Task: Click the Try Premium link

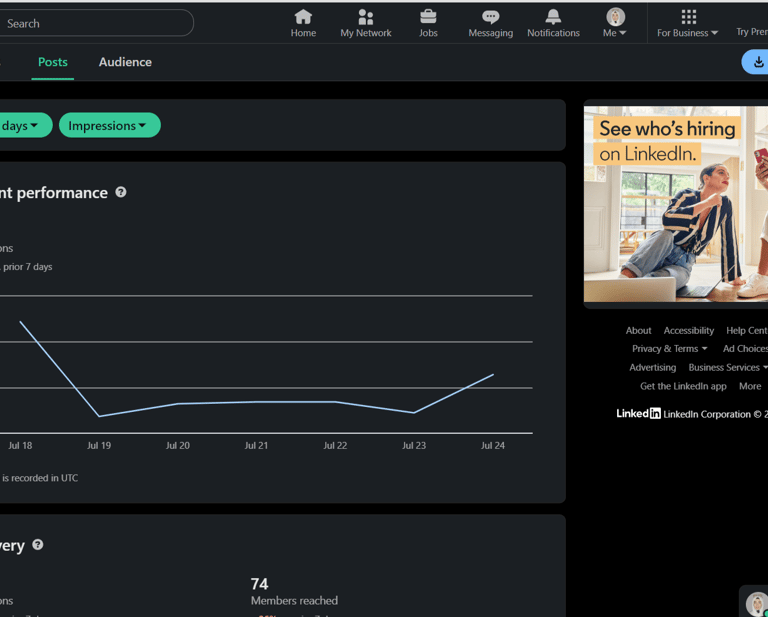Action: click(752, 32)
